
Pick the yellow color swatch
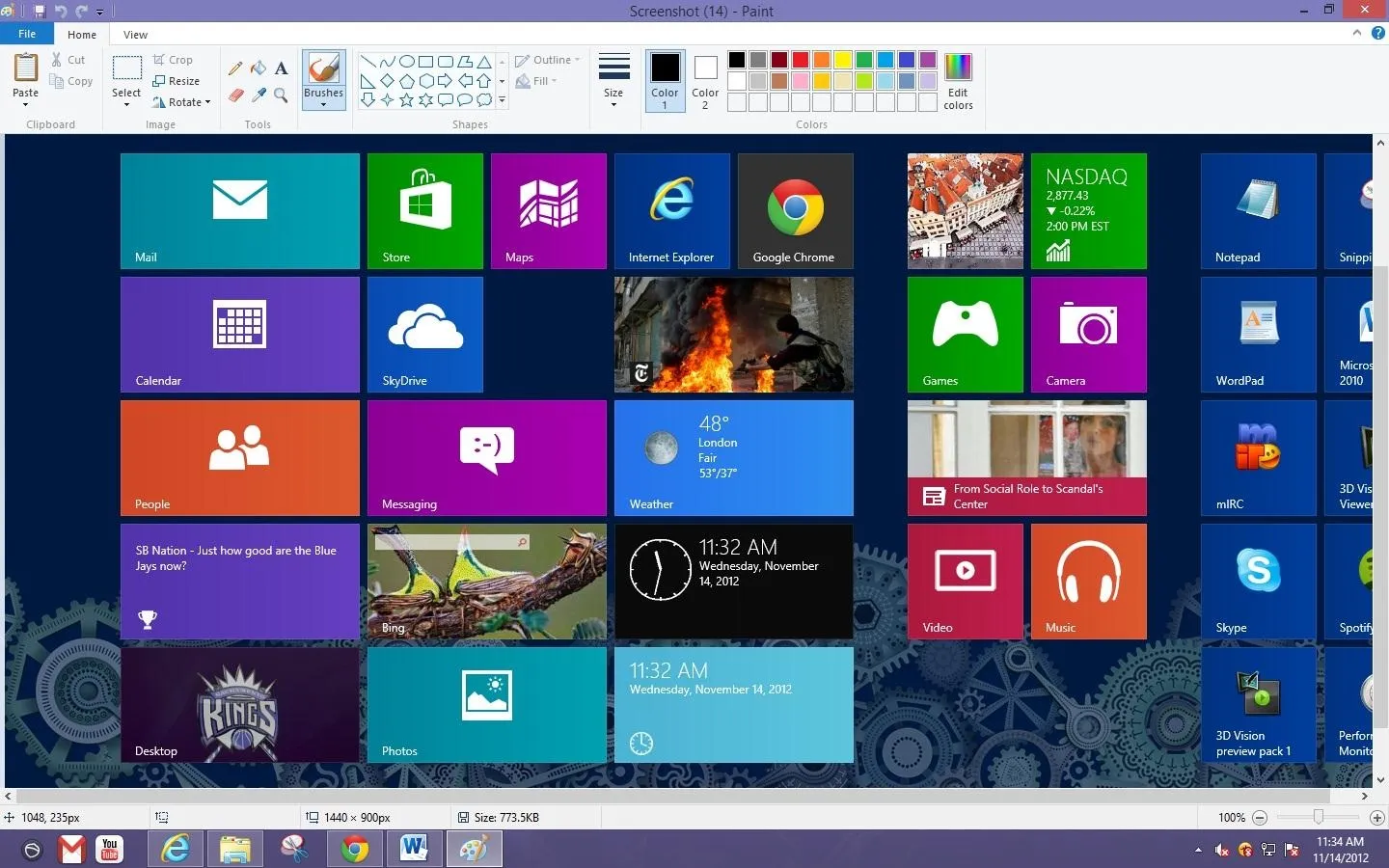(x=843, y=60)
